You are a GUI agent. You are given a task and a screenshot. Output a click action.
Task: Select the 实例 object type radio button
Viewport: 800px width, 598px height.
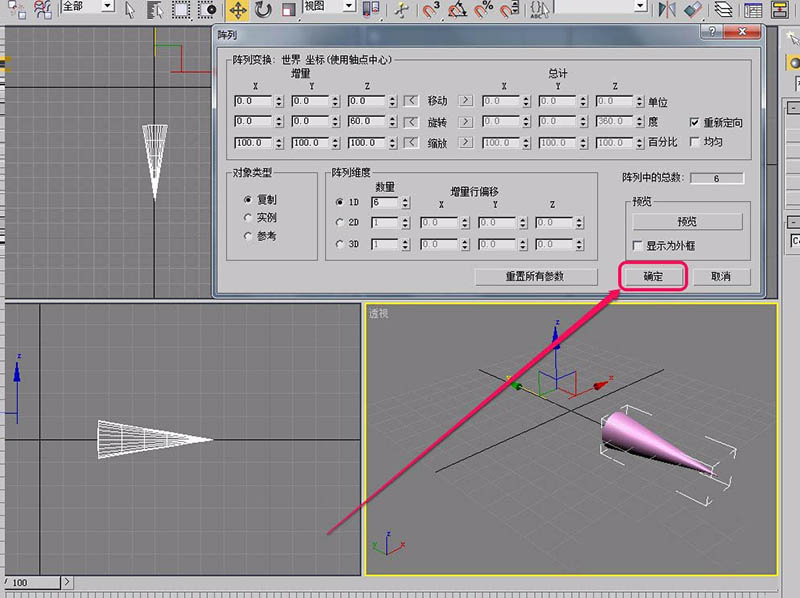coord(248,217)
